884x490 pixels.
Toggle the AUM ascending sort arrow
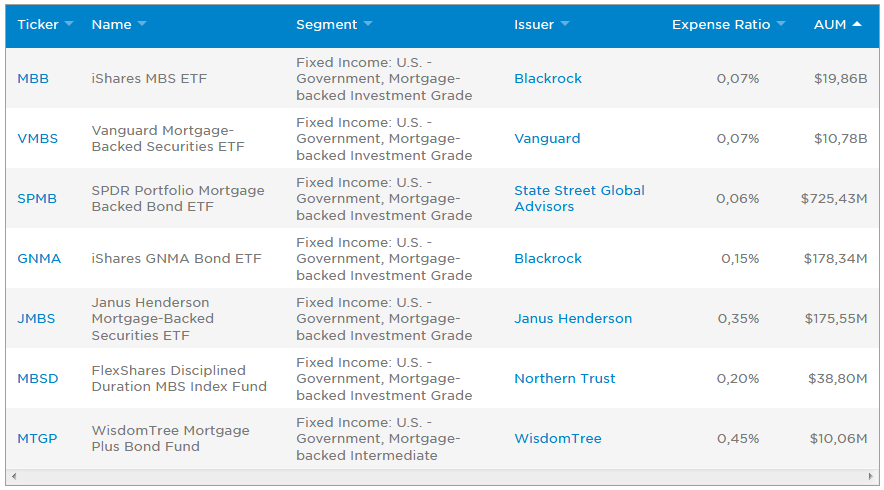pyautogui.click(x=857, y=24)
